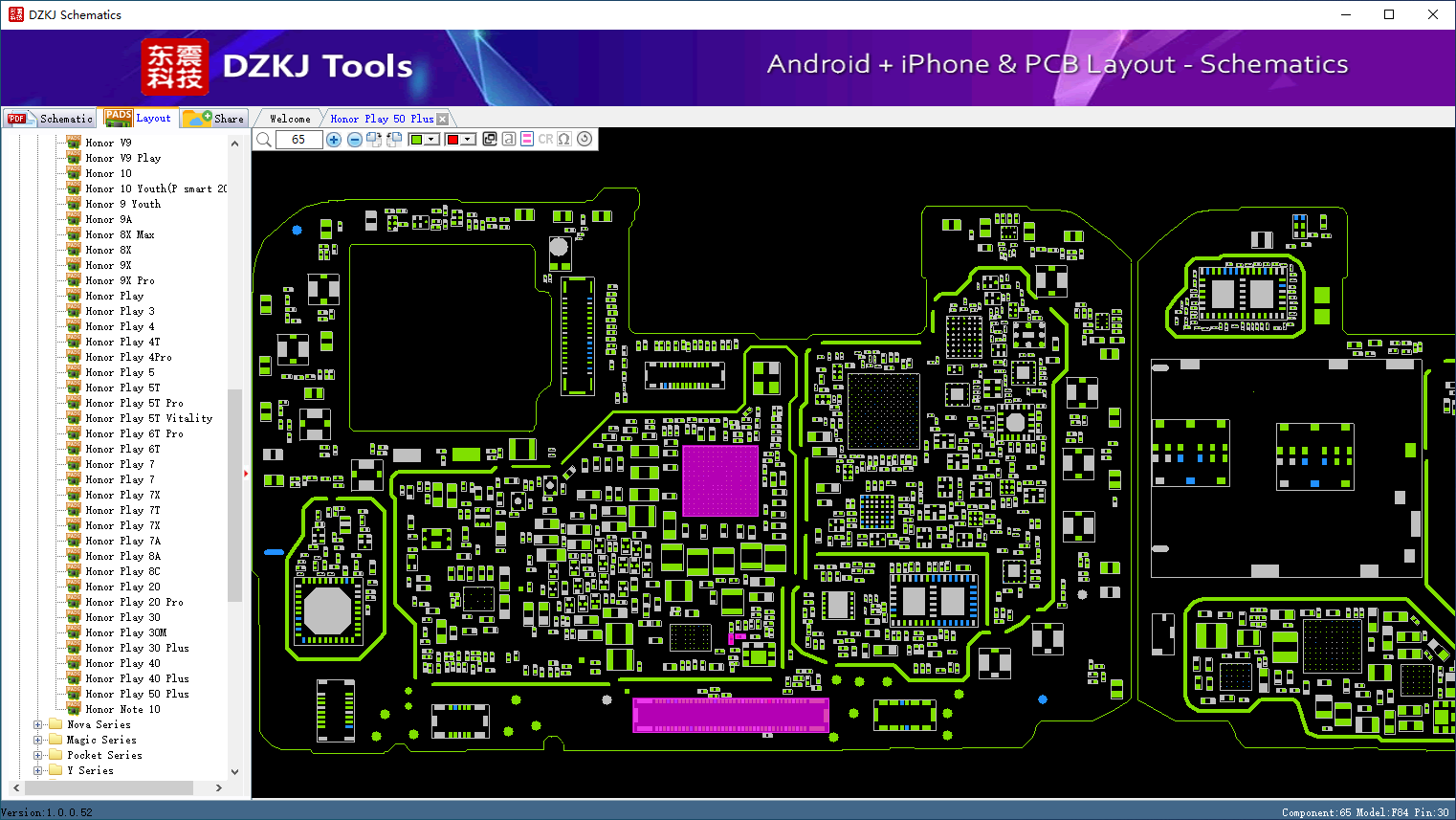This screenshot has width=1456, height=820.
Task: Click the device tree scroll-up arrow
Action: point(234,144)
